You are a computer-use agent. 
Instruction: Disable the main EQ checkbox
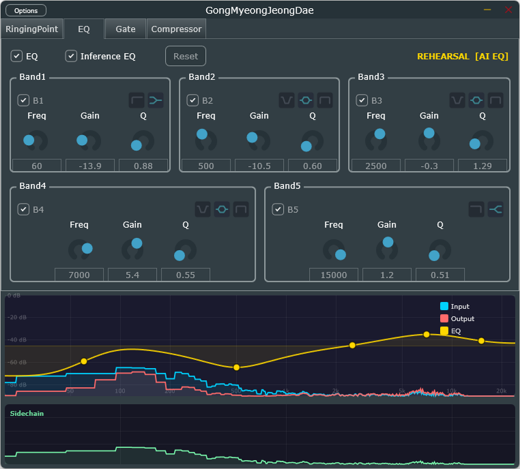click(17, 56)
